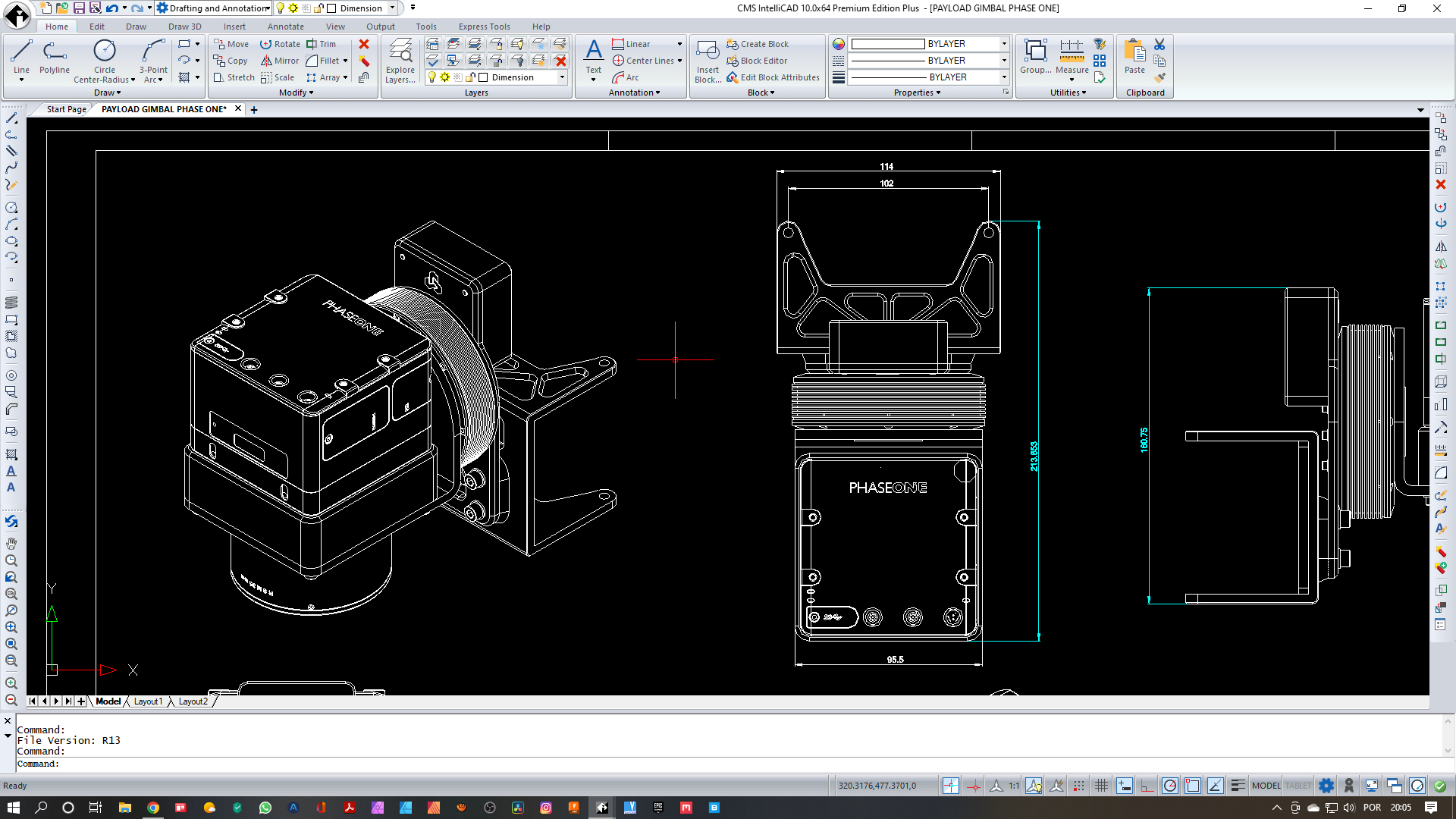Click the Group tool in Utilities

(1035, 57)
